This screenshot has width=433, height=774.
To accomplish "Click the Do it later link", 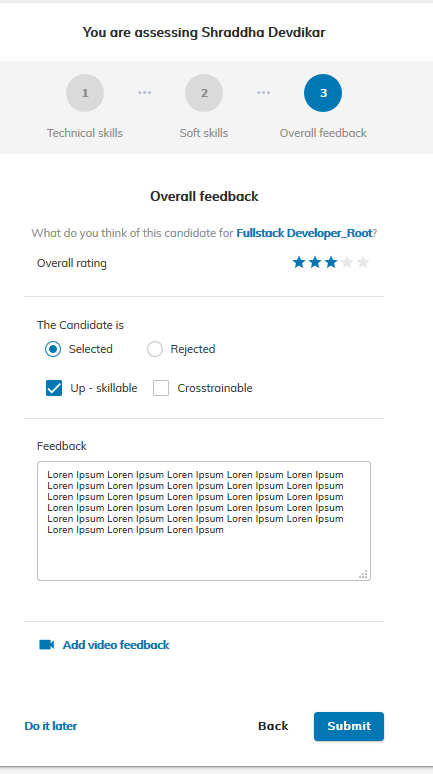I will pos(51,726).
